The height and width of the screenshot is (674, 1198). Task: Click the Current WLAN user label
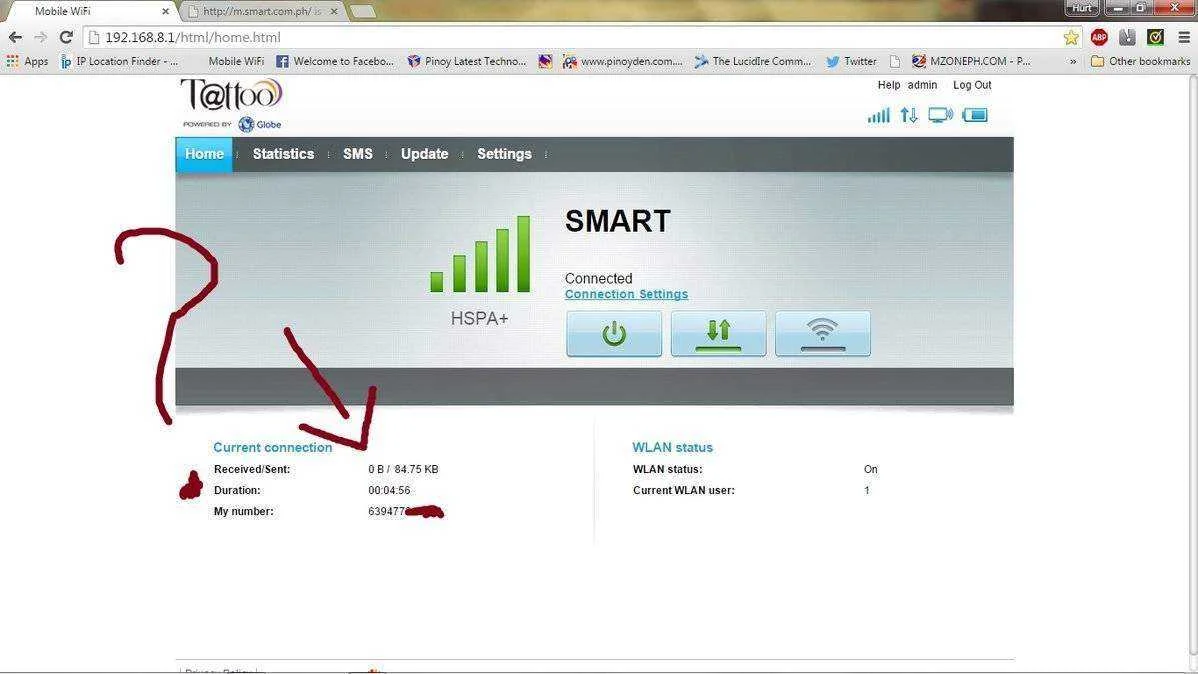(x=684, y=491)
